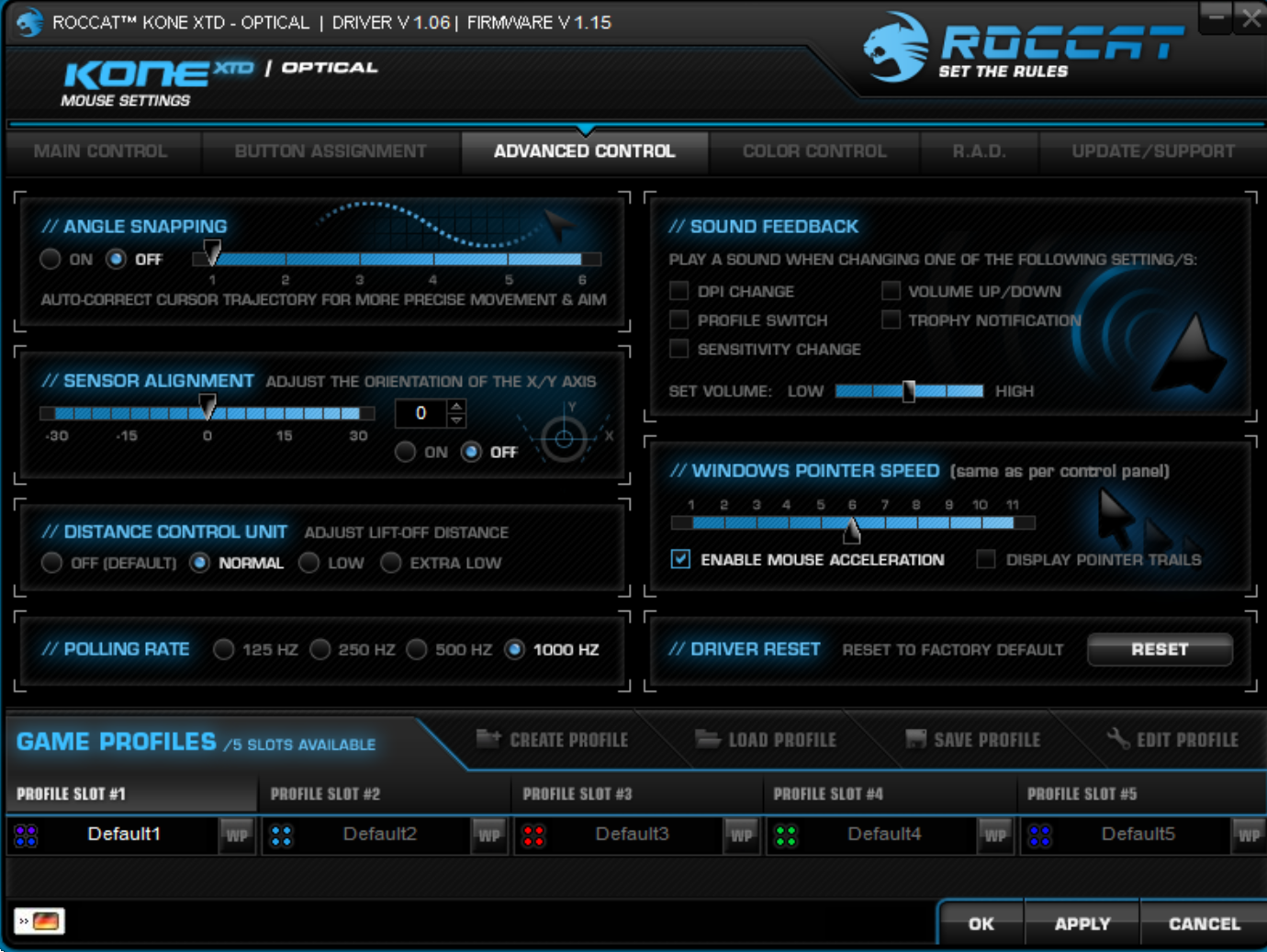Click Edit Profile
The height and width of the screenshot is (952, 1267).
(x=1172, y=740)
